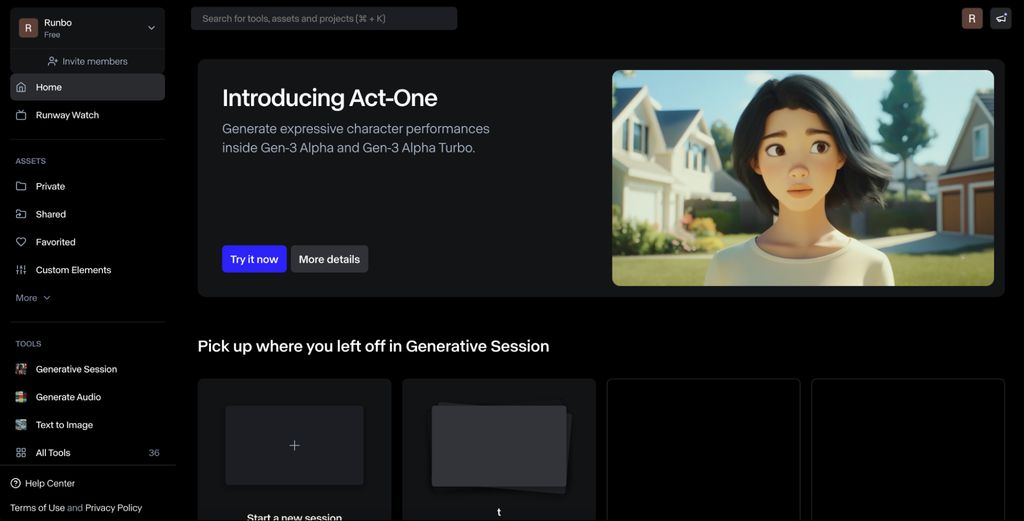The image size is (1024, 521).
Task: Click the Try it now button
Action: (x=254, y=259)
